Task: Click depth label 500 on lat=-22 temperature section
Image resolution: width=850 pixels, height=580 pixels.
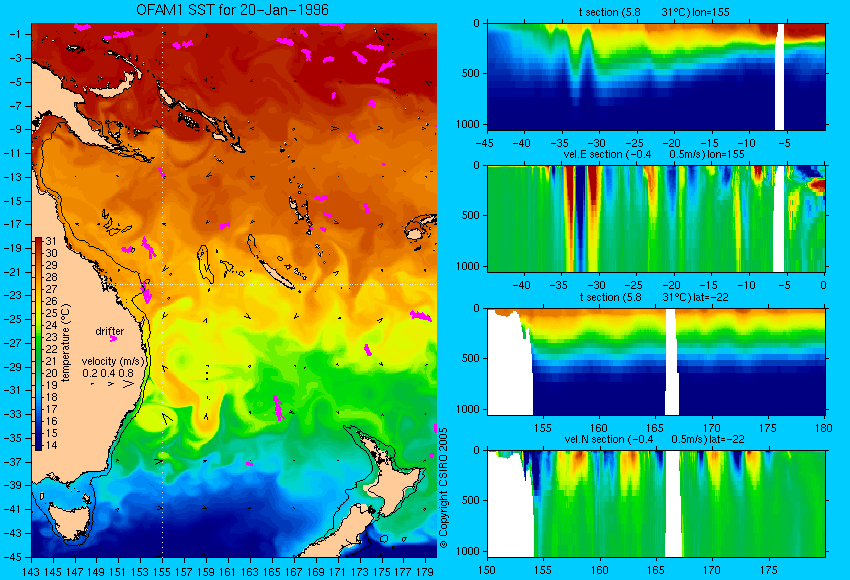Action: (471, 358)
